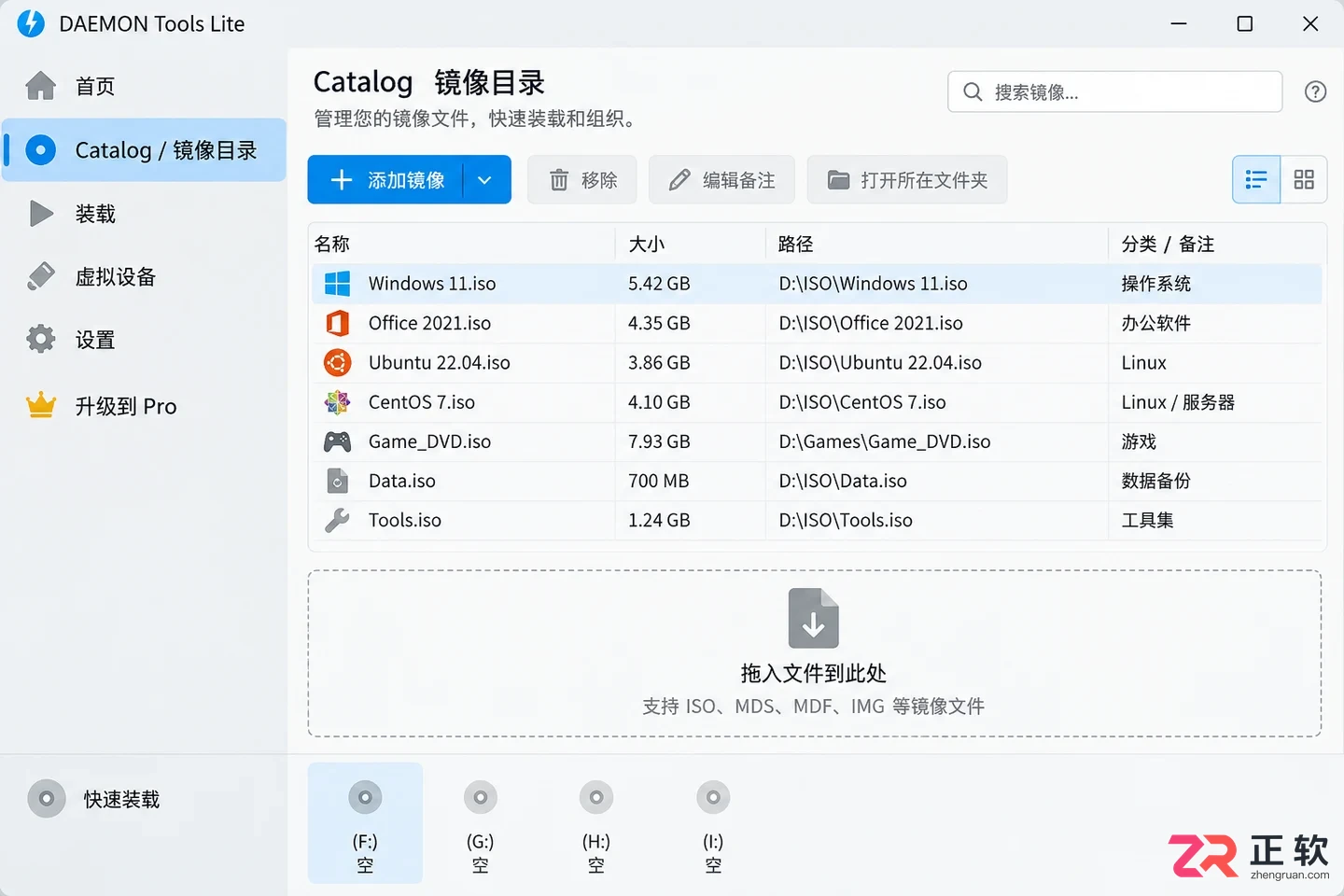Switch to list view layout

[1256, 179]
